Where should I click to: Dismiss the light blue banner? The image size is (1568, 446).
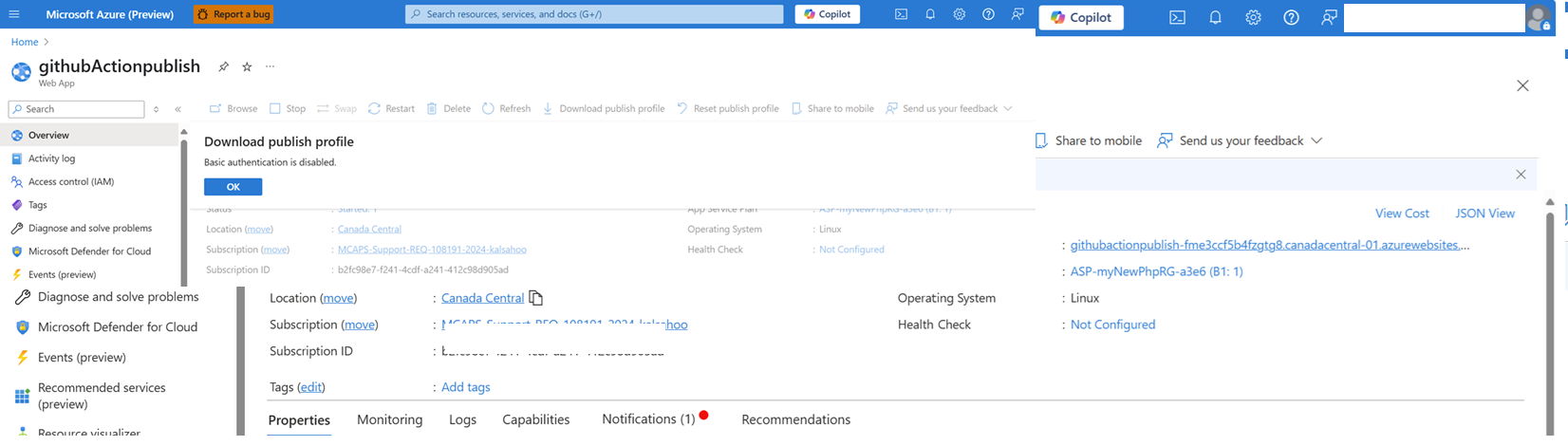coord(1521,175)
